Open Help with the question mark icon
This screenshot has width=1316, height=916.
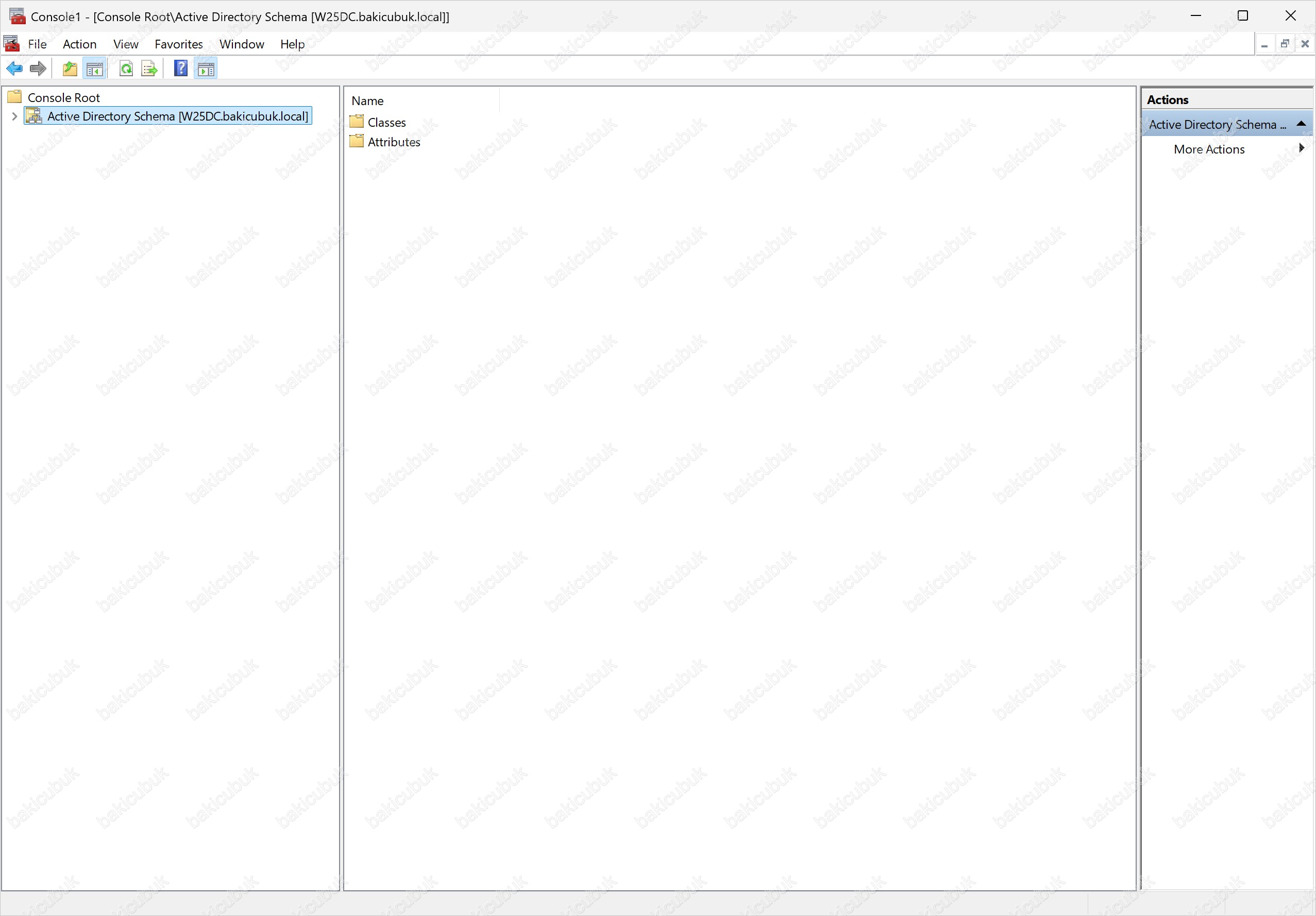click(180, 69)
